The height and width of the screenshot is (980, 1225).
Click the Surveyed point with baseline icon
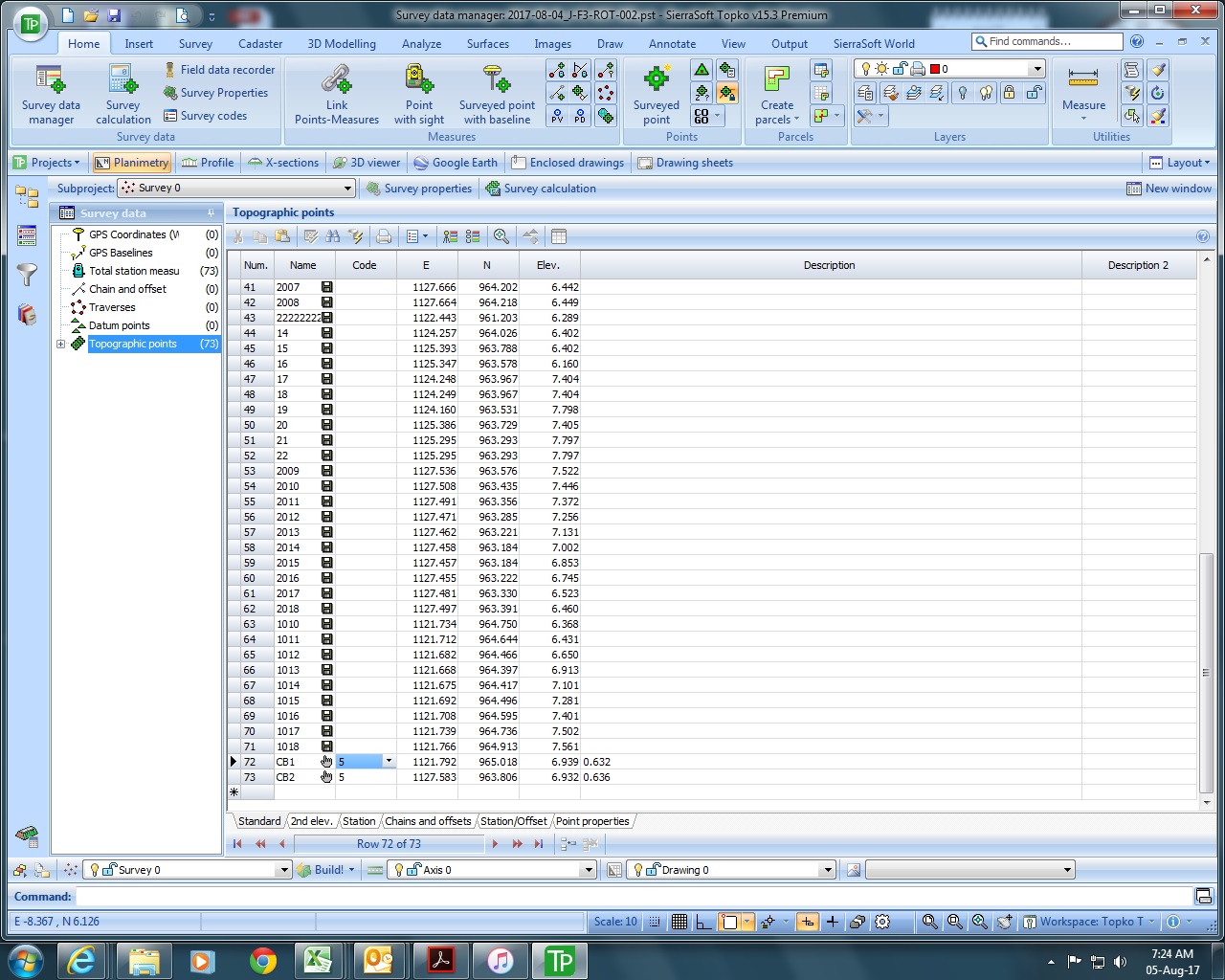[x=496, y=91]
